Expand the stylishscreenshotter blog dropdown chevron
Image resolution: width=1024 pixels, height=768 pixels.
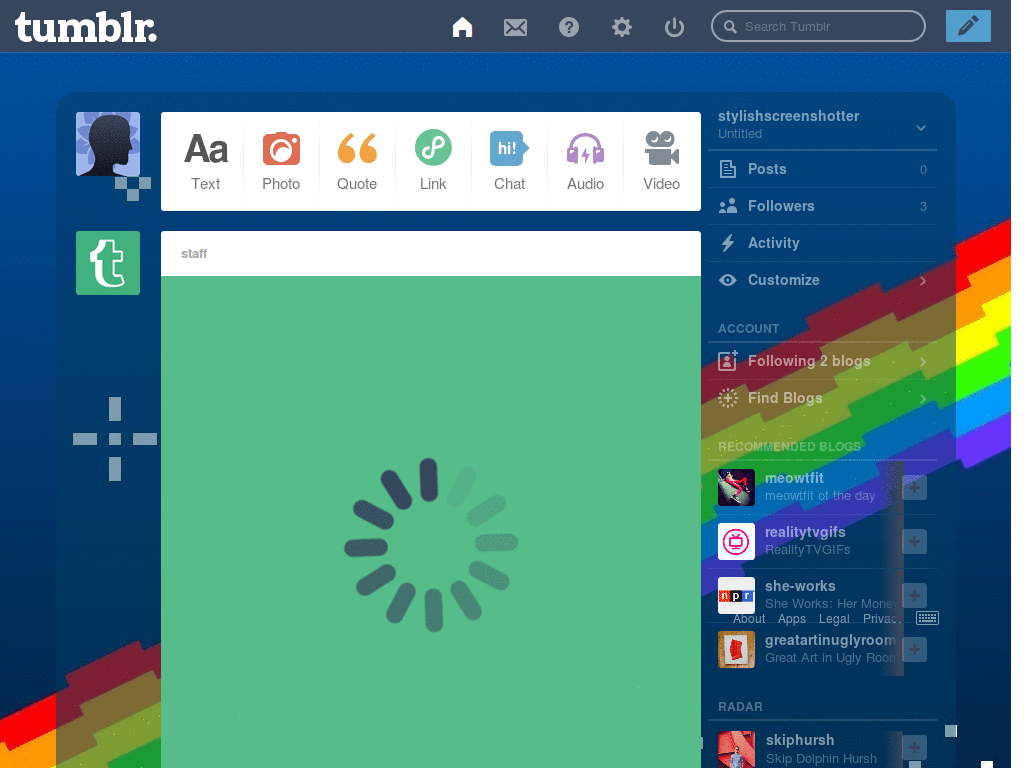click(x=921, y=128)
